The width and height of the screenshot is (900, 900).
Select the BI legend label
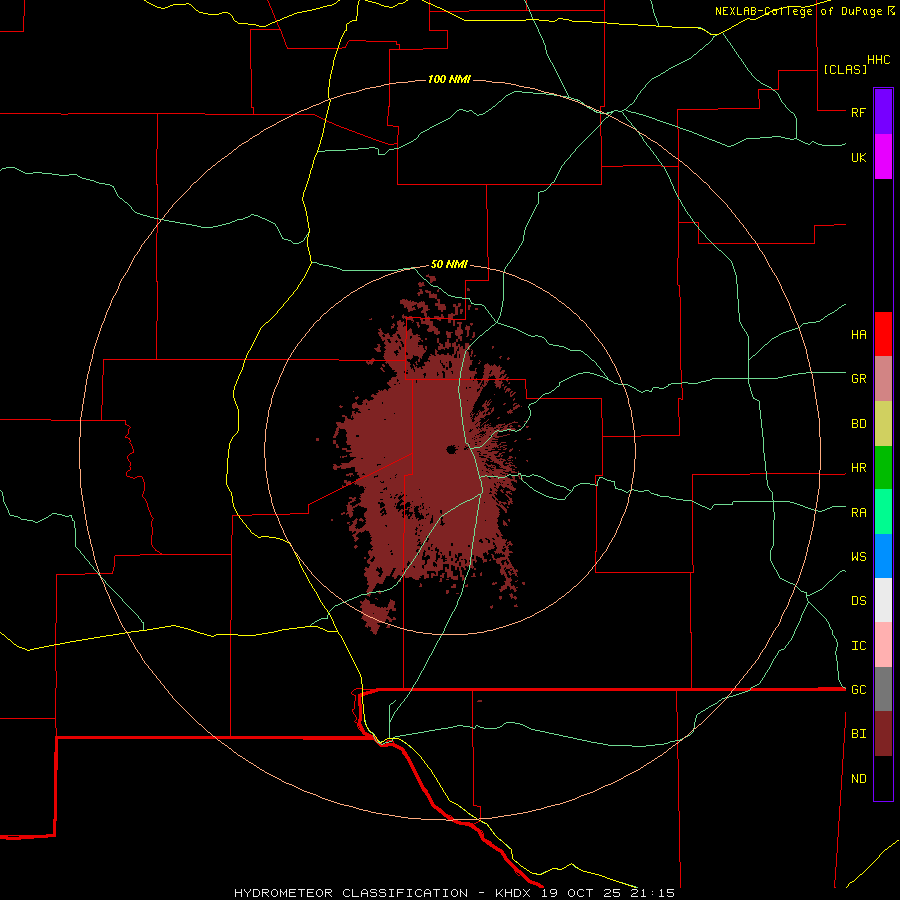(858, 734)
